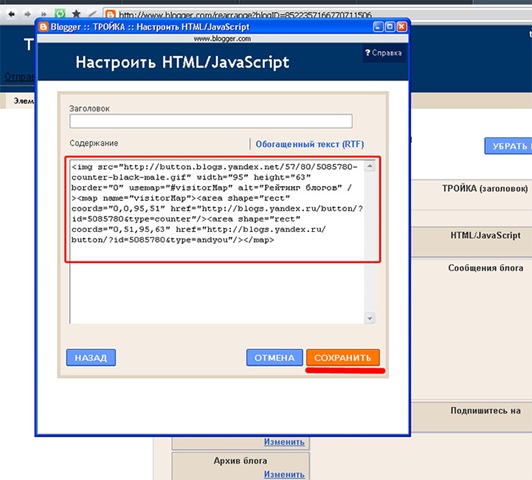Click inside the Содержание HTML code textarea

(217, 243)
